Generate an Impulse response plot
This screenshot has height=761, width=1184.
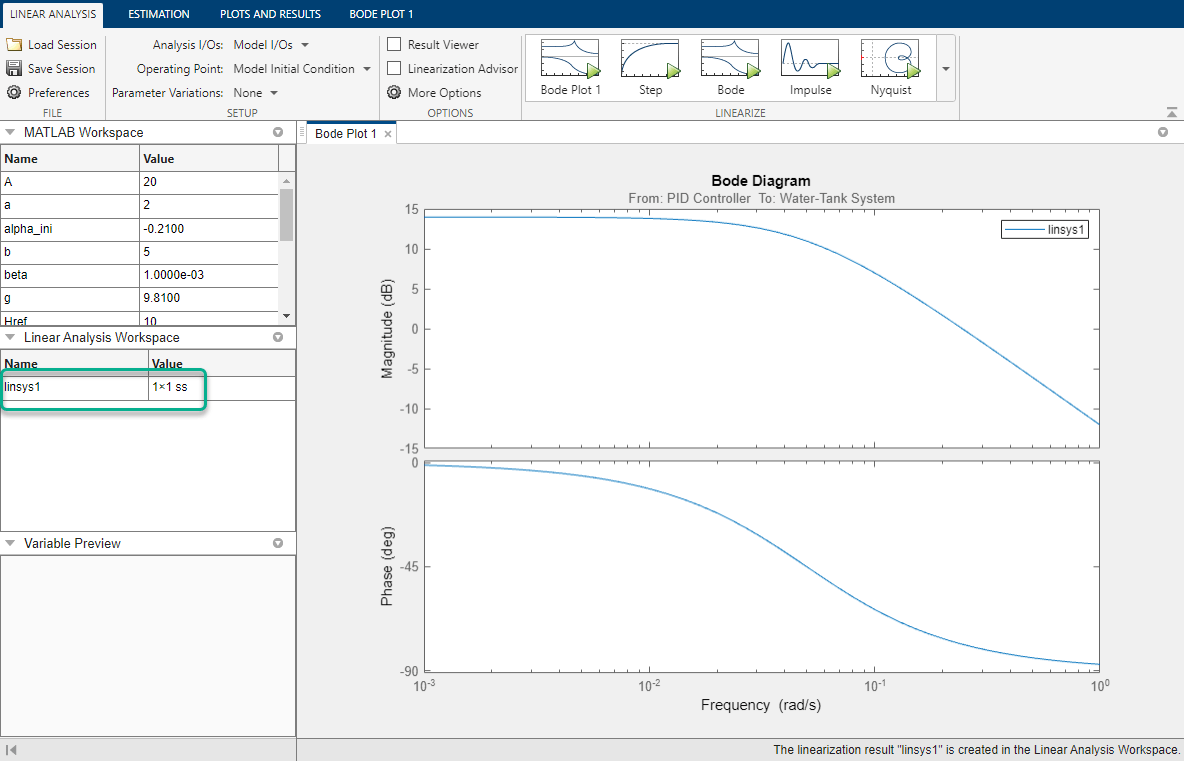coord(810,60)
